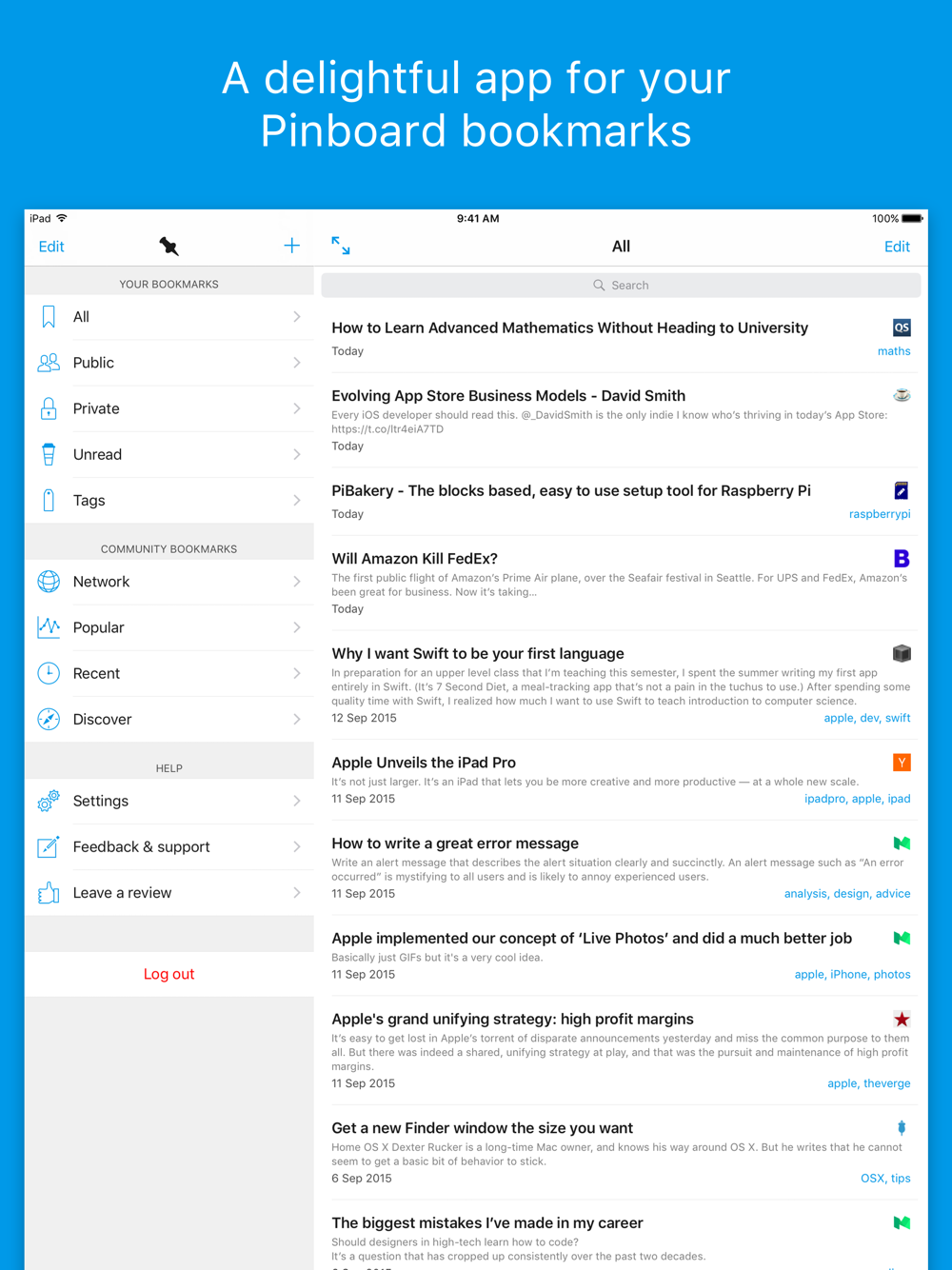The width and height of the screenshot is (952, 1270).
Task: Click the clock icon next to Recent
Action: pos(49,673)
